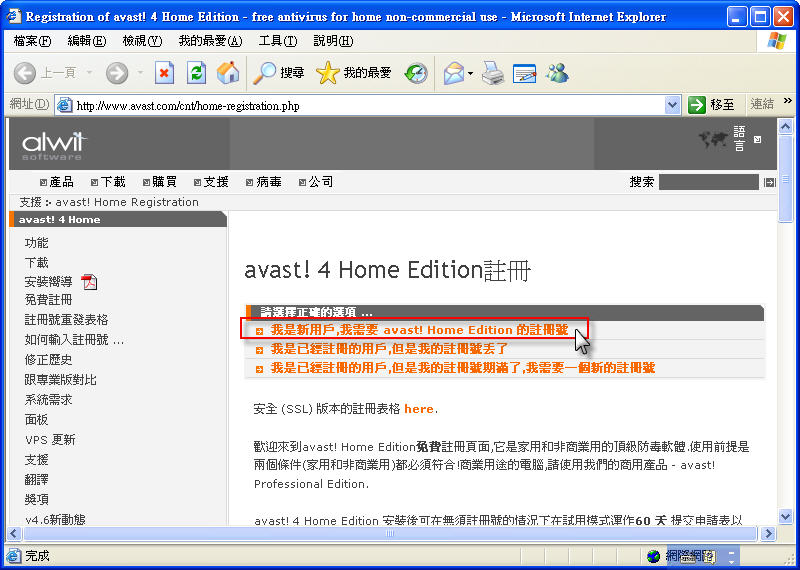This screenshot has width=800, height=570.
Task: Open the 工具(T) menu
Action: click(278, 41)
